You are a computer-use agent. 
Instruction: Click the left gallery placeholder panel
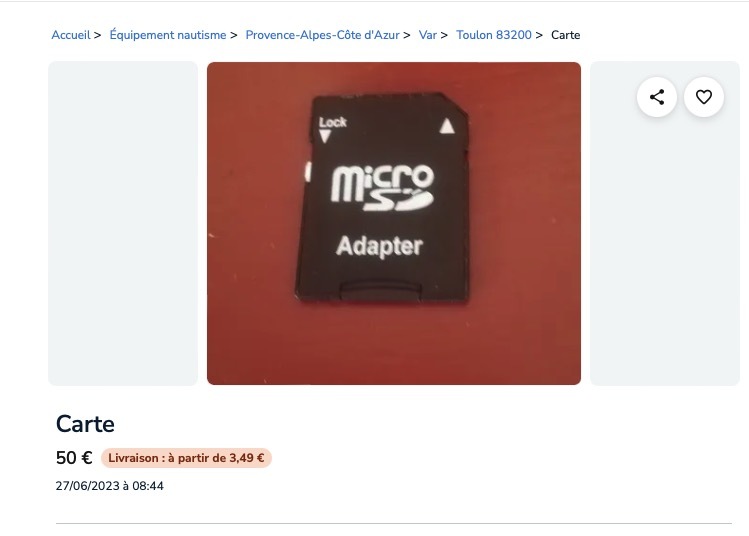coord(123,223)
